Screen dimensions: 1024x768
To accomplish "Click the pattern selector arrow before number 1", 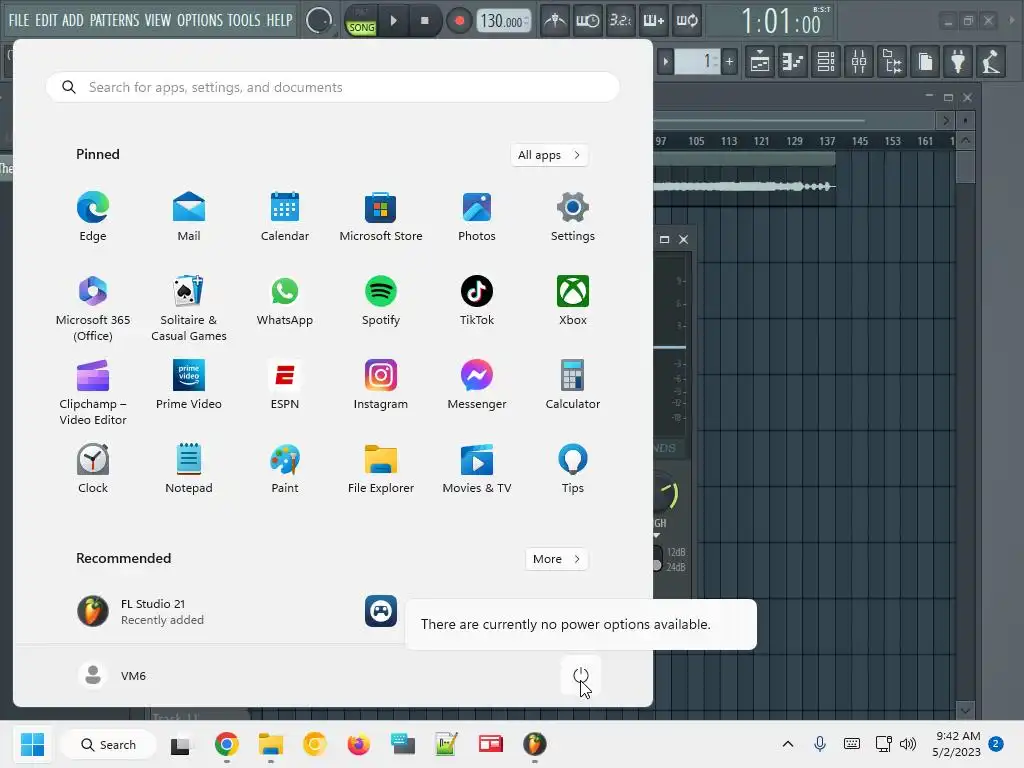I will [x=665, y=62].
